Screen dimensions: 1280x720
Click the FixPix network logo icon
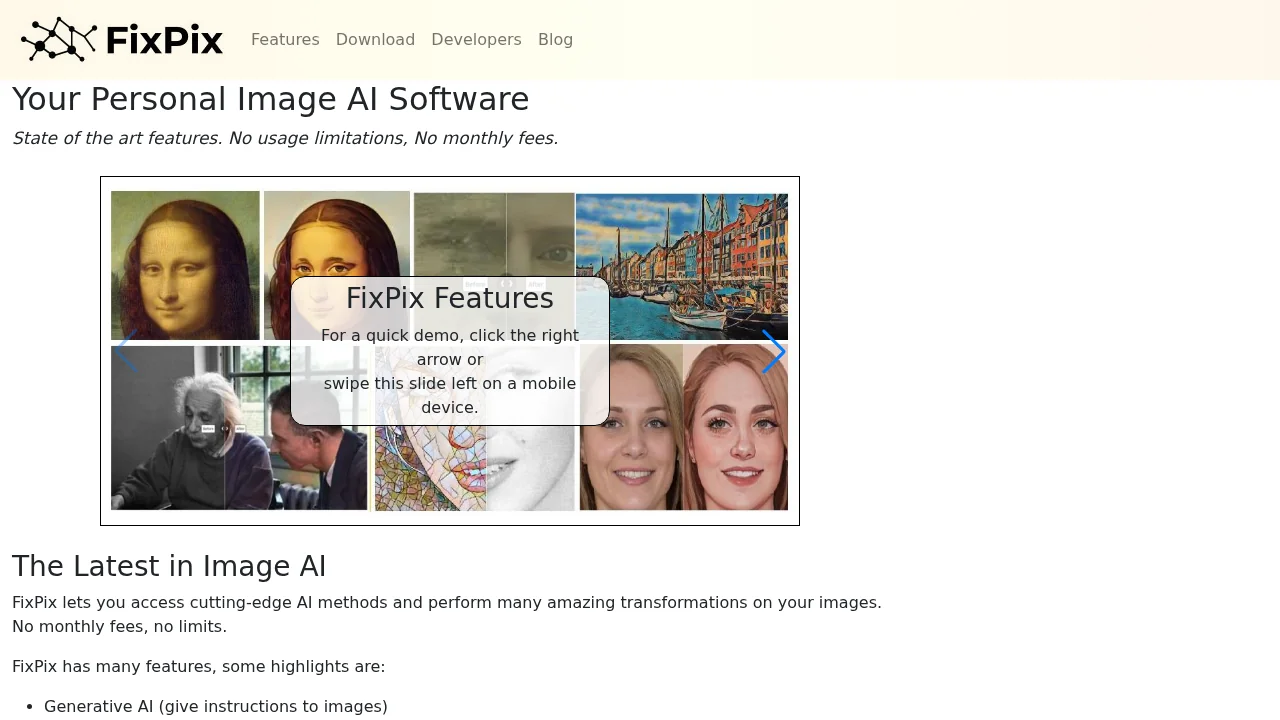(x=58, y=40)
